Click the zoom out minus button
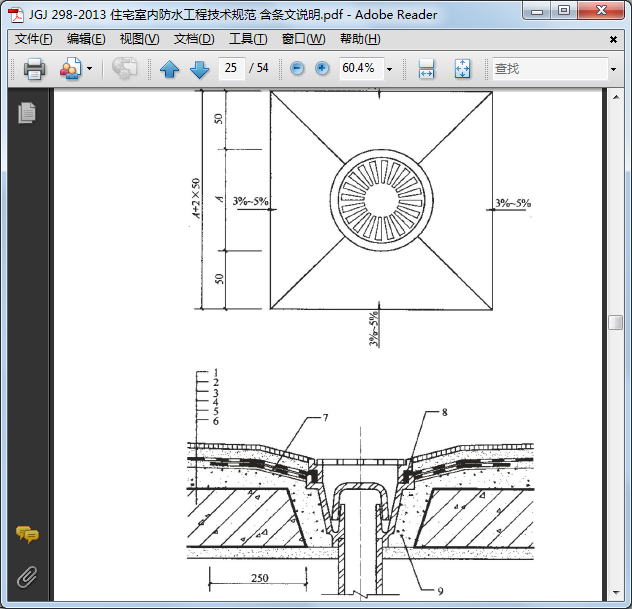The width and height of the screenshot is (632, 609). pyautogui.click(x=297, y=68)
